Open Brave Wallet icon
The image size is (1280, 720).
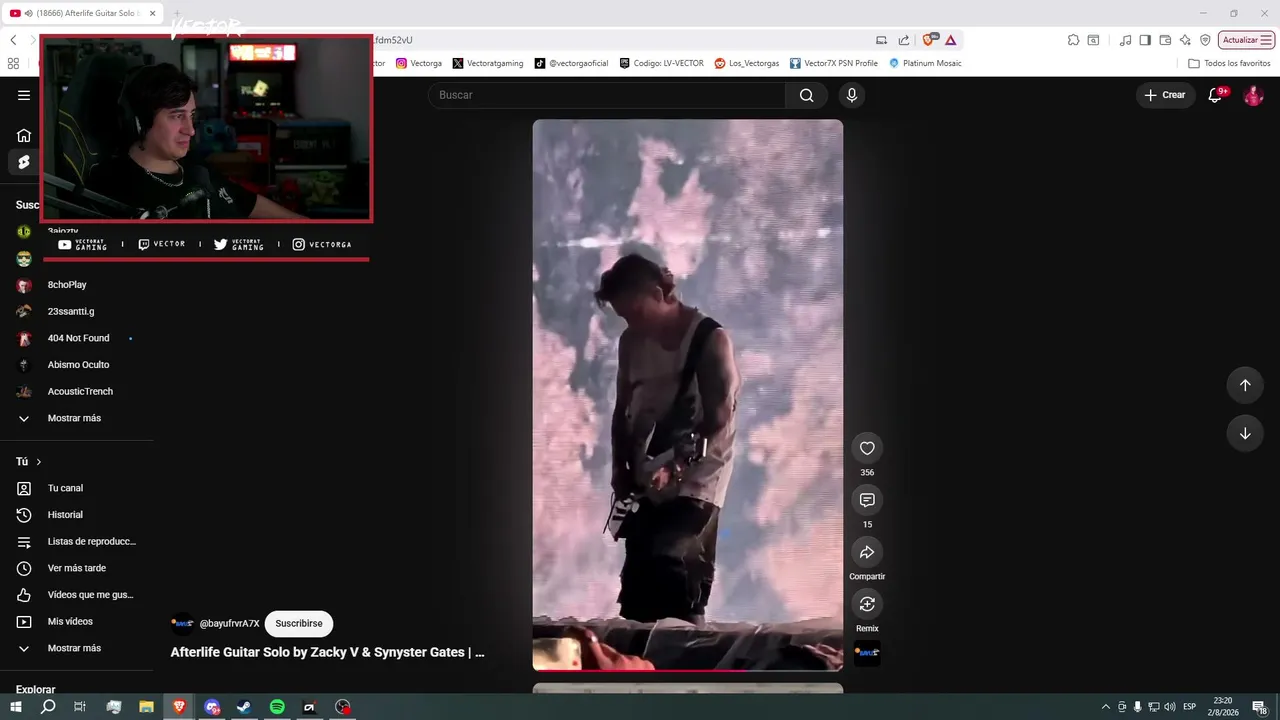click(x=1165, y=40)
